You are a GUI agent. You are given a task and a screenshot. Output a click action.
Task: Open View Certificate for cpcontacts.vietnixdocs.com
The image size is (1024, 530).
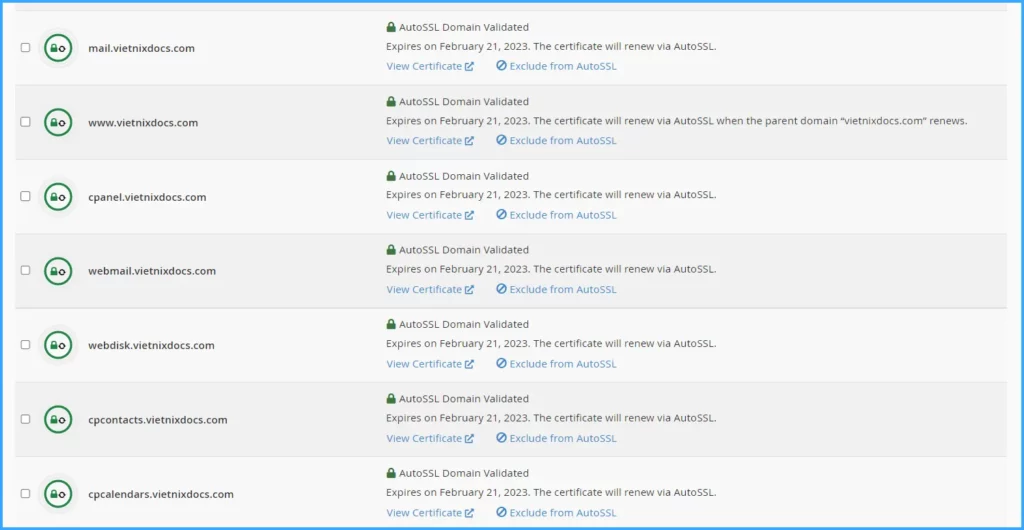pyautogui.click(x=429, y=438)
